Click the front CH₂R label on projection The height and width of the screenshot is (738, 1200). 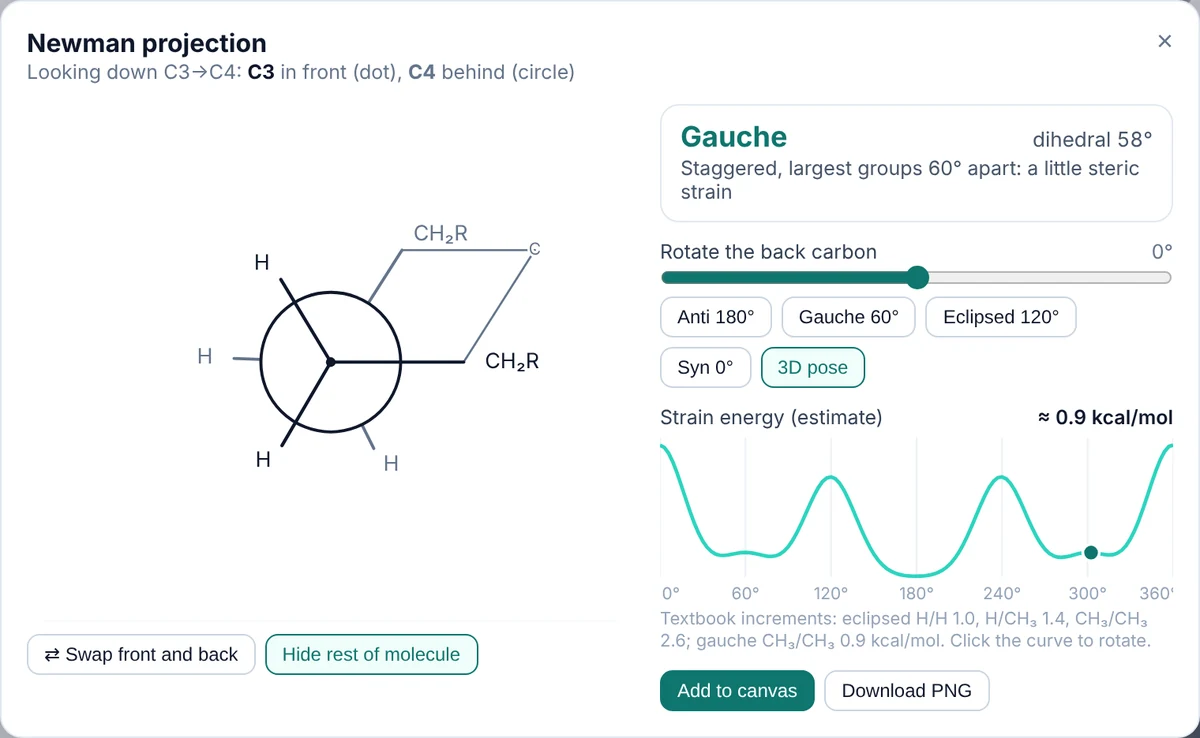click(x=512, y=362)
